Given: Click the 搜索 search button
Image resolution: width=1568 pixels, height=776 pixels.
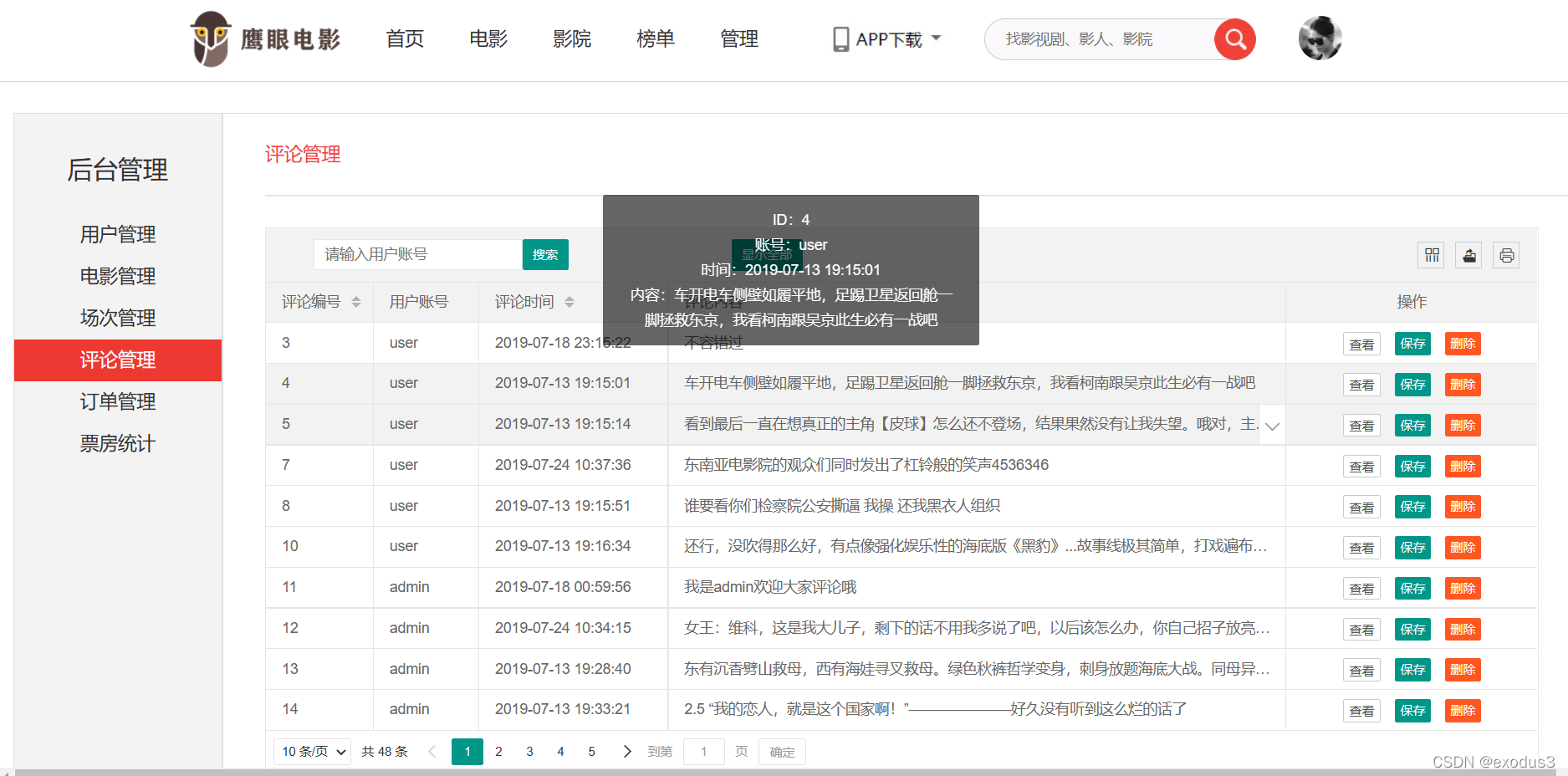Looking at the screenshot, I should [x=544, y=254].
